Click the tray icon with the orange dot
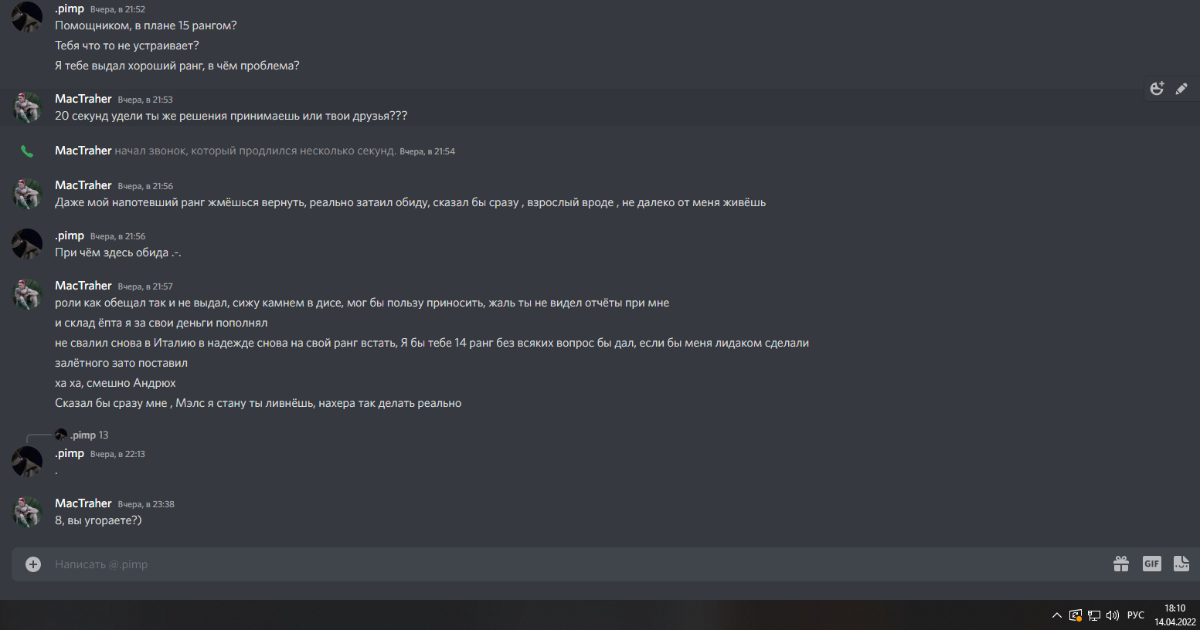 (x=1075, y=615)
